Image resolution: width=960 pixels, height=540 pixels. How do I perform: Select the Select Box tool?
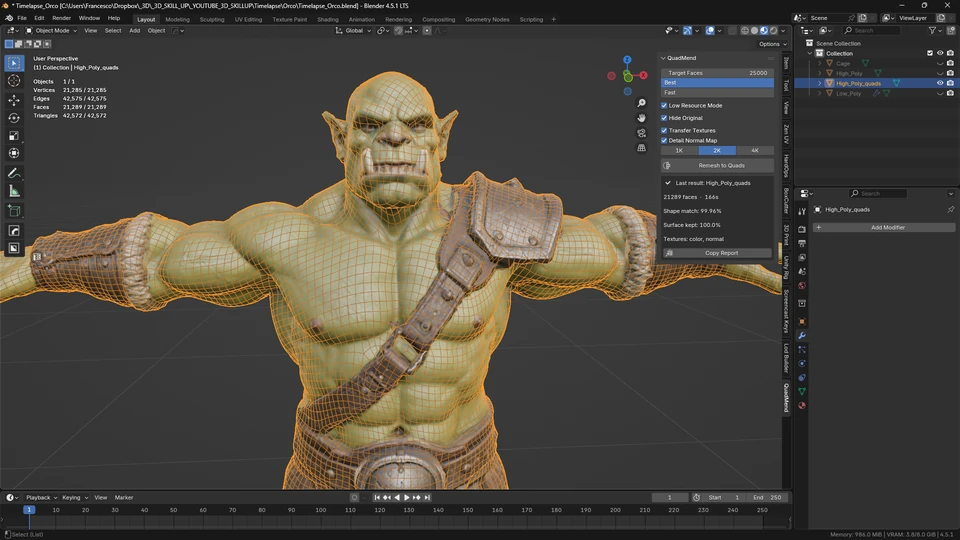[14, 63]
